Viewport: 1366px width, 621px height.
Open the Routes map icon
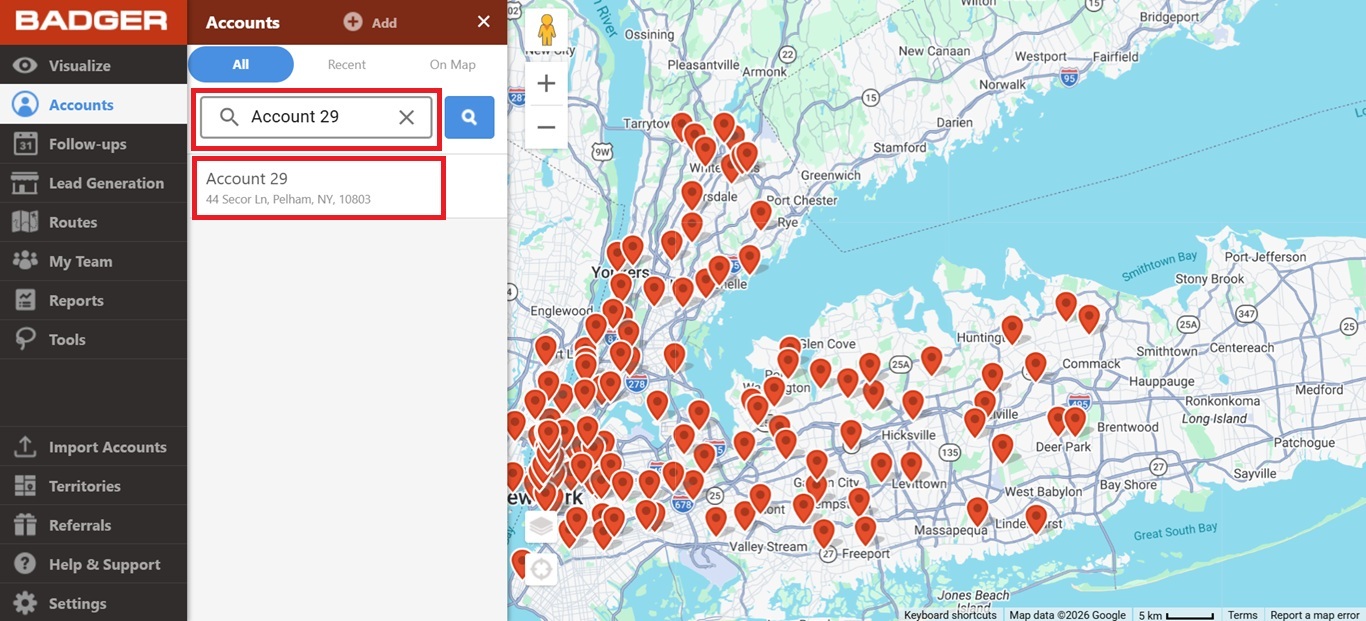tap(25, 222)
